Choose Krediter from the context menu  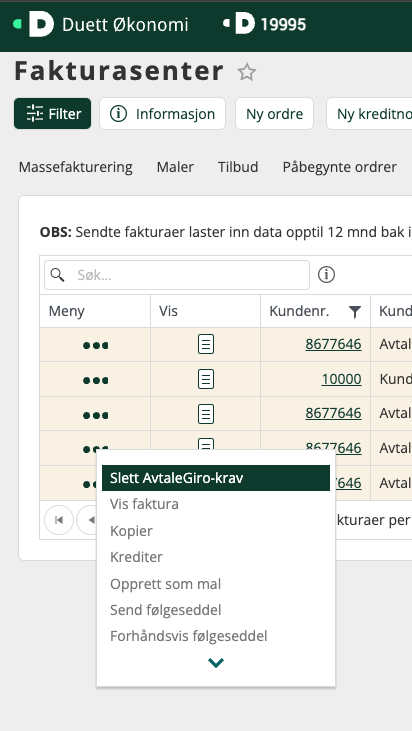pyautogui.click(x=136, y=557)
